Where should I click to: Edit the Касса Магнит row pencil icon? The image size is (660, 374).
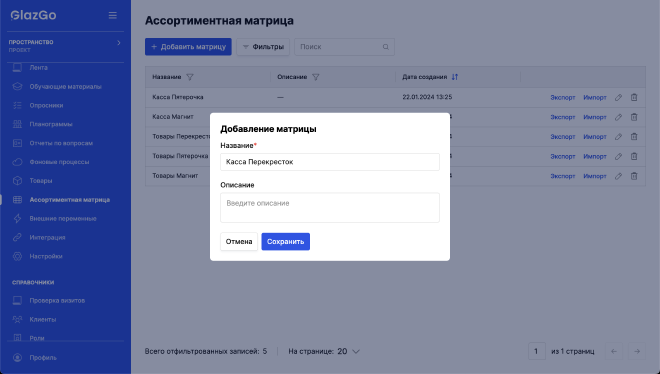click(618, 117)
